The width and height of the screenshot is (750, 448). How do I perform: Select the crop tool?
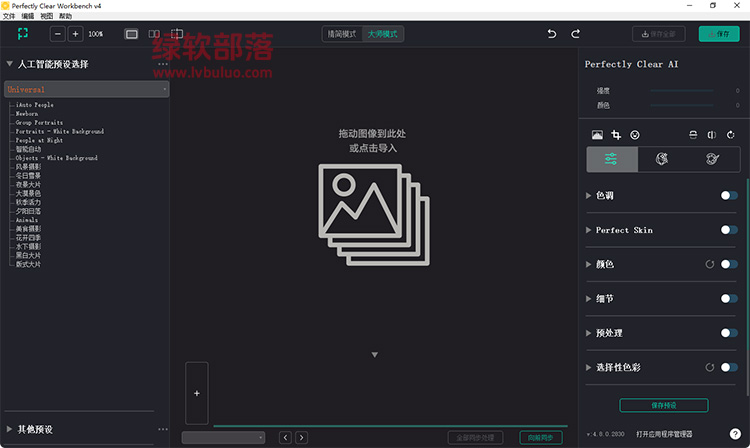tap(616, 135)
